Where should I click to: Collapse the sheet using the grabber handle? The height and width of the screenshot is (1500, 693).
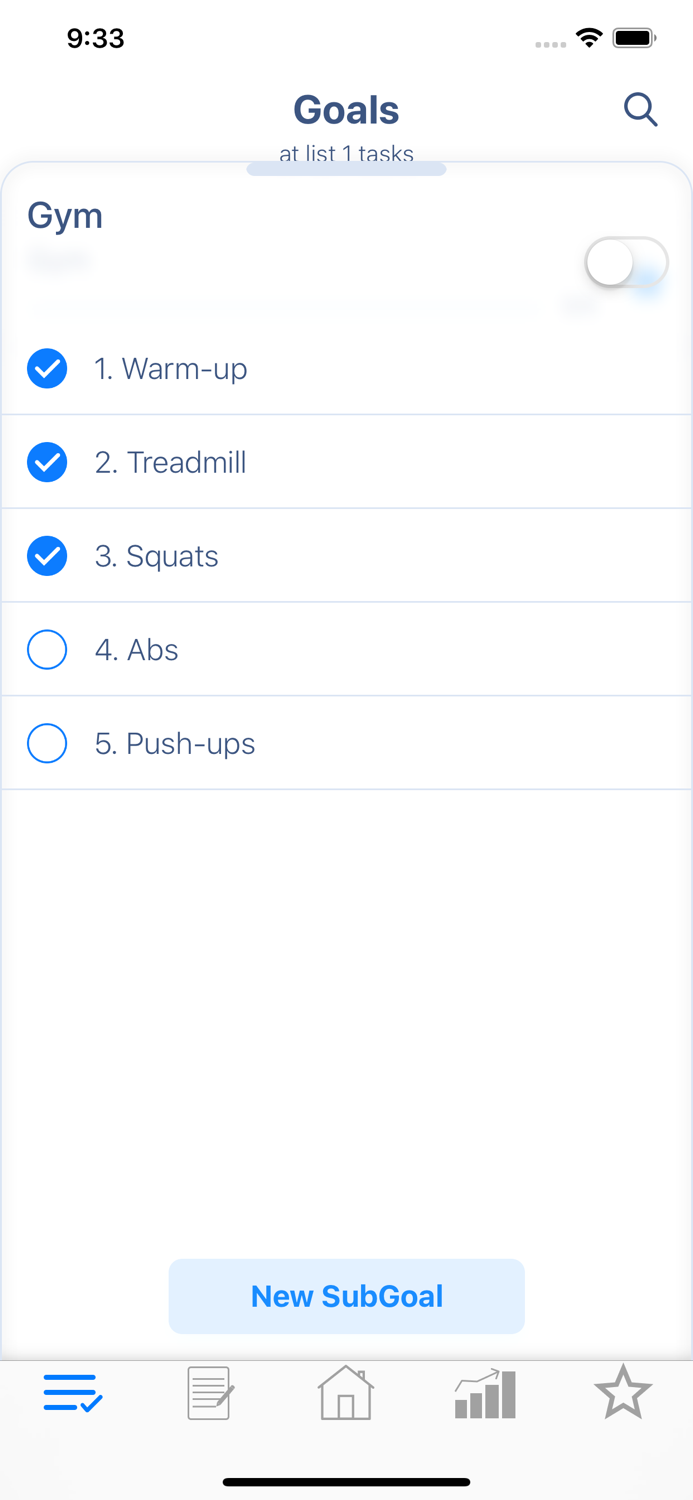[x=346, y=168]
